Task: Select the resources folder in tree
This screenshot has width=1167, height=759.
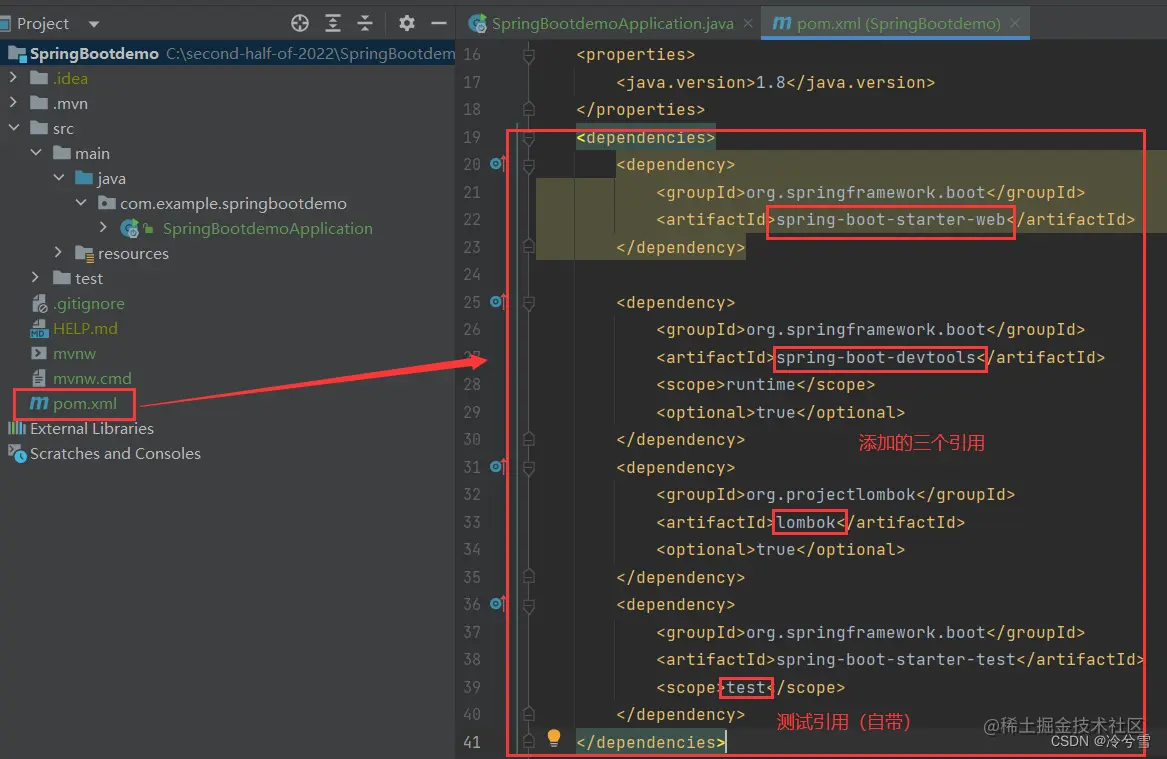Action: (x=133, y=254)
